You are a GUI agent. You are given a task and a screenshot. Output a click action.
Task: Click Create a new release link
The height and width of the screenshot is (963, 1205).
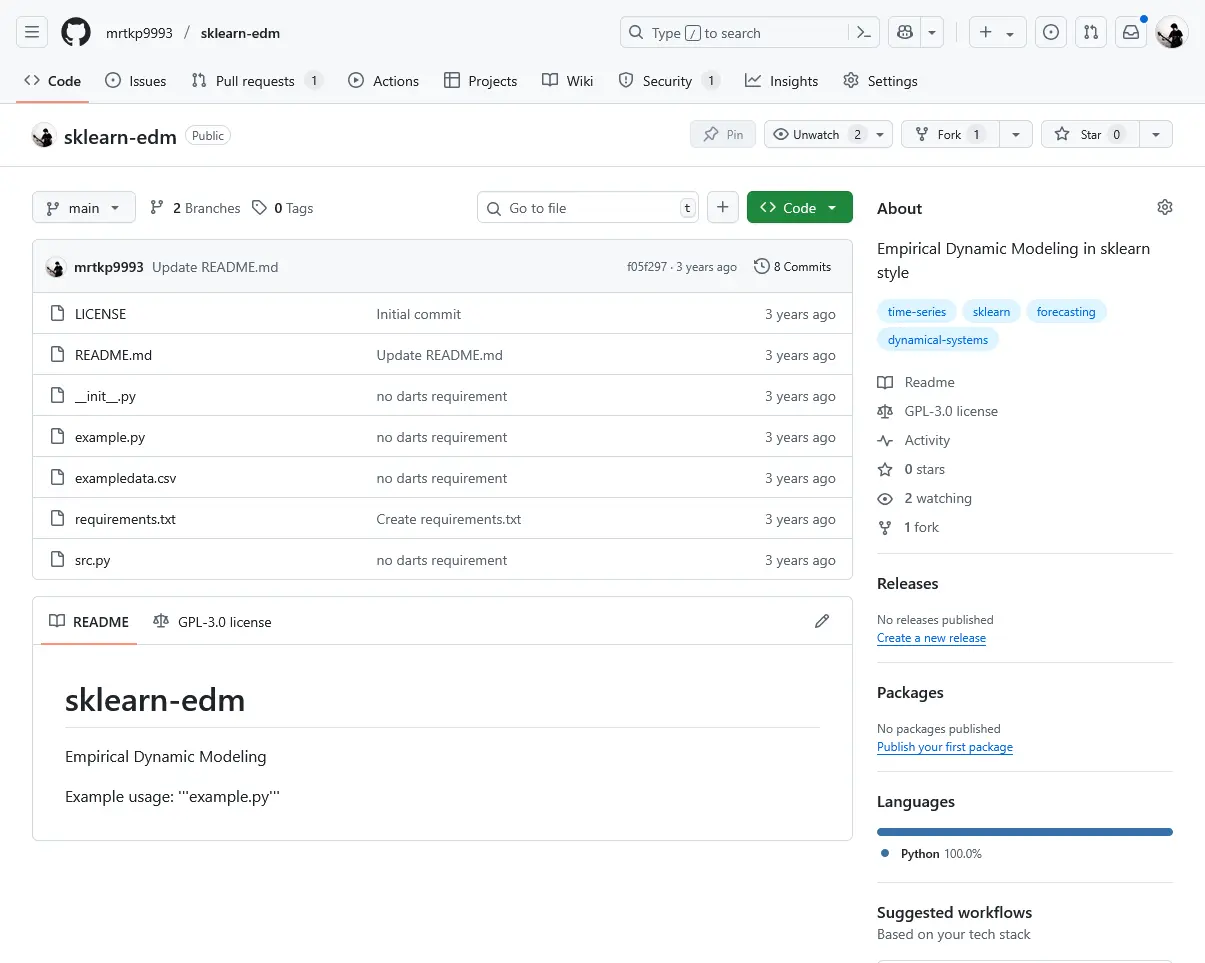(x=931, y=638)
